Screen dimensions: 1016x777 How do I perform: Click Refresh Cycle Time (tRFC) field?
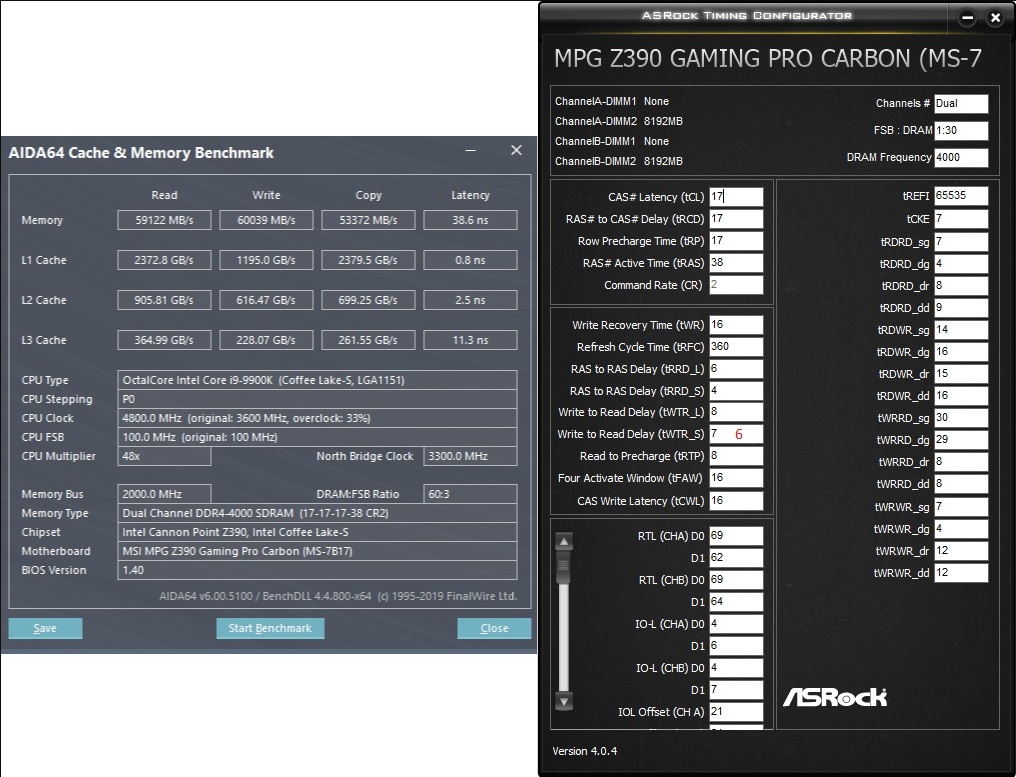(x=736, y=347)
